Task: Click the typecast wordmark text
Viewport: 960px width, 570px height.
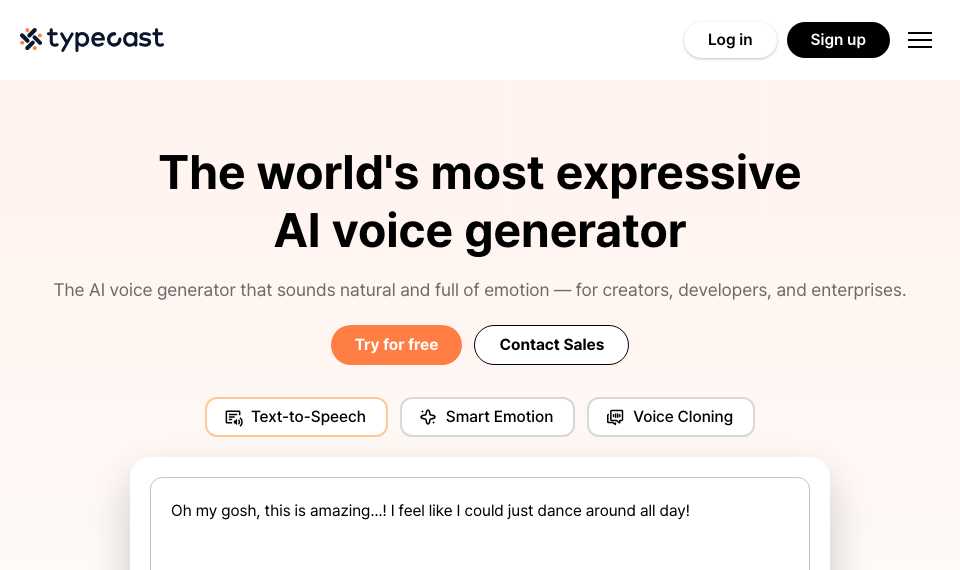Action: pyautogui.click(x=105, y=39)
